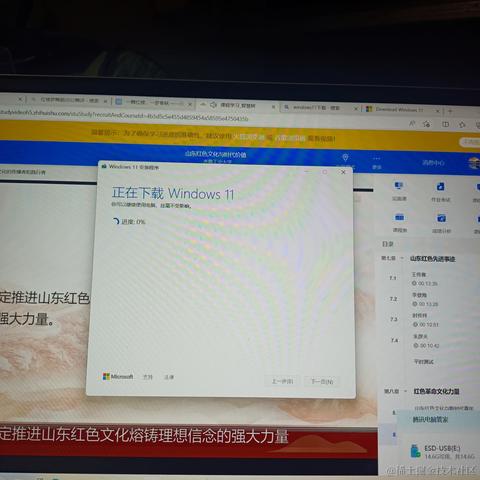The image size is (480, 480).
Task: Click the user avatar in blue header
Action: tap(474, 163)
